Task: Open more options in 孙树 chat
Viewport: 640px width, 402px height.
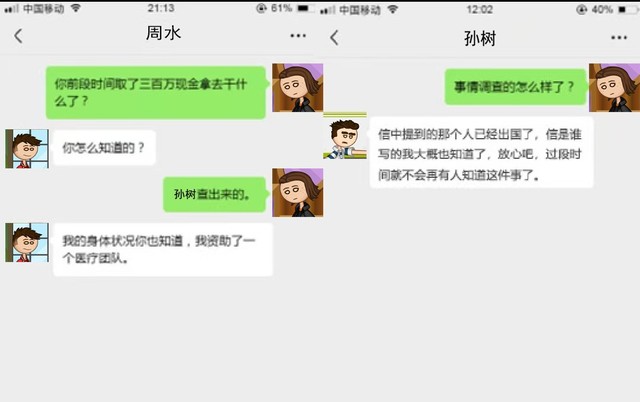Action: pos(619,38)
